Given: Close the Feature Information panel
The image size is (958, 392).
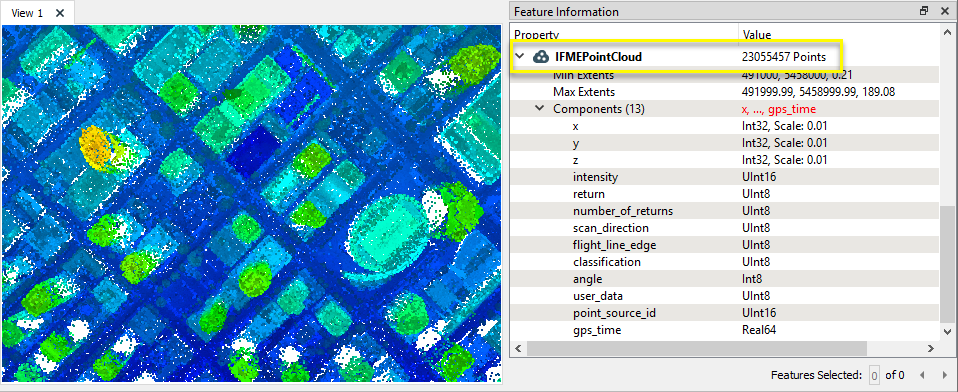Looking at the screenshot, I should [946, 11].
